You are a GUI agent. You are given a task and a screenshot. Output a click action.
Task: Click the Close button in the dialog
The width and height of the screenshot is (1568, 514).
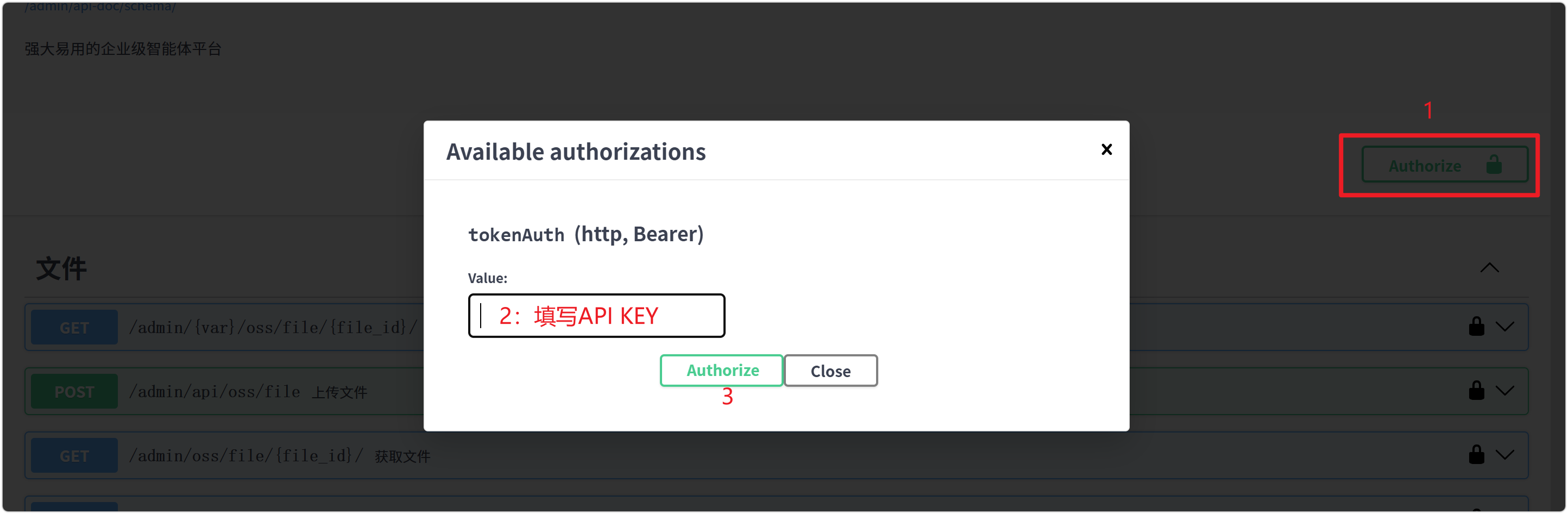(x=830, y=370)
